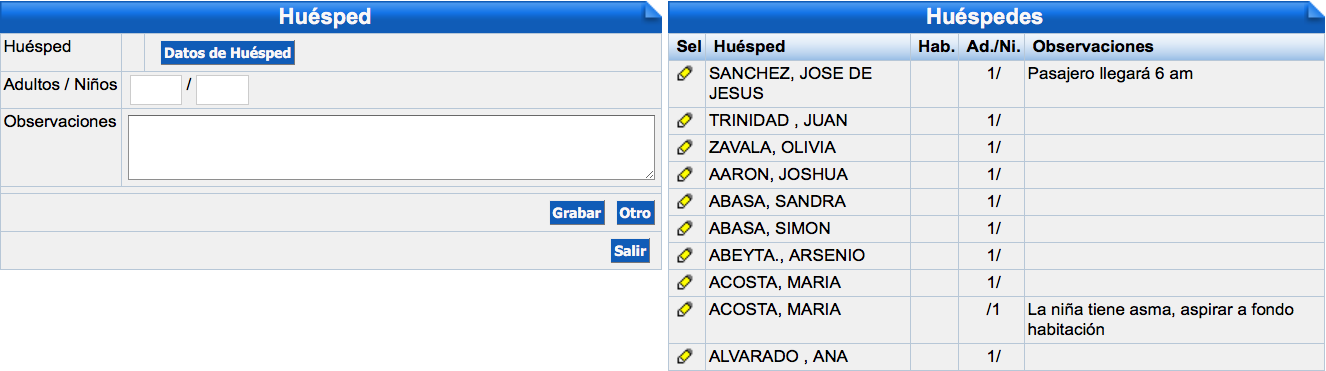This screenshot has height=371, width=1326.
Task: Exit the form using the Salir button
Action: pyautogui.click(x=630, y=251)
